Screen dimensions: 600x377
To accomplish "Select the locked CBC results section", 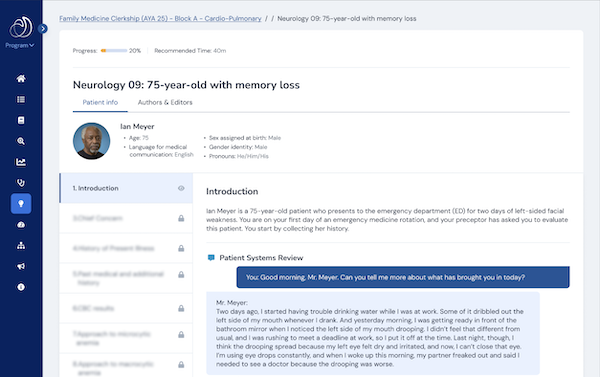I will [x=126, y=308].
